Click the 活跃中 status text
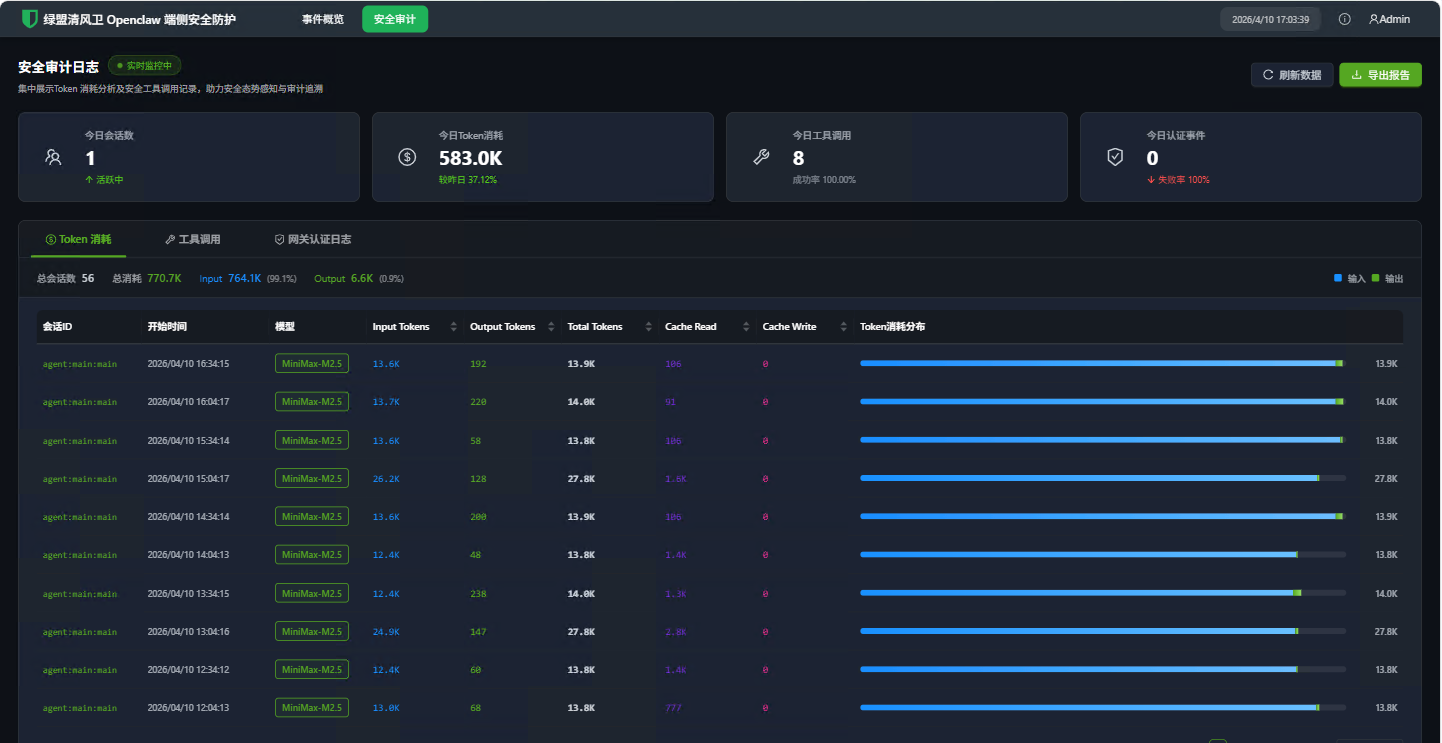Image resolution: width=1442 pixels, height=743 pixels. (104, 180)
